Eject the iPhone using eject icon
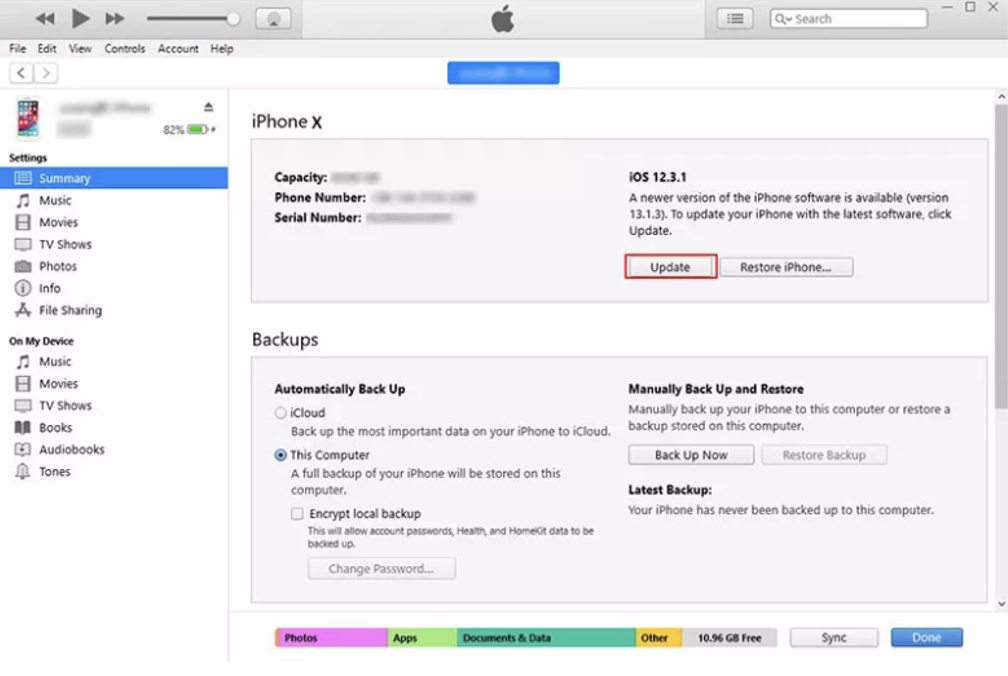This screenshot has height=676, width=1008. 209,107
